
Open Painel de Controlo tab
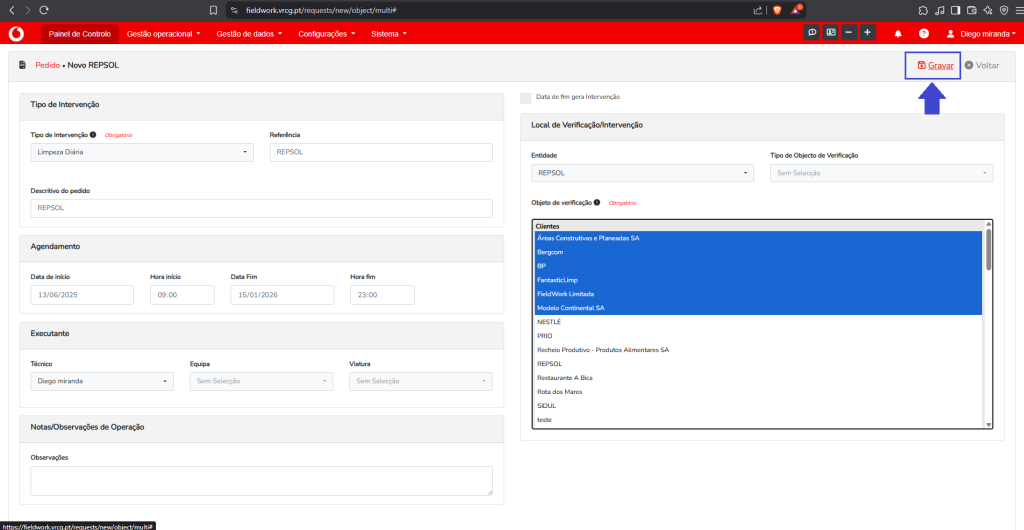tap(80, 33)
